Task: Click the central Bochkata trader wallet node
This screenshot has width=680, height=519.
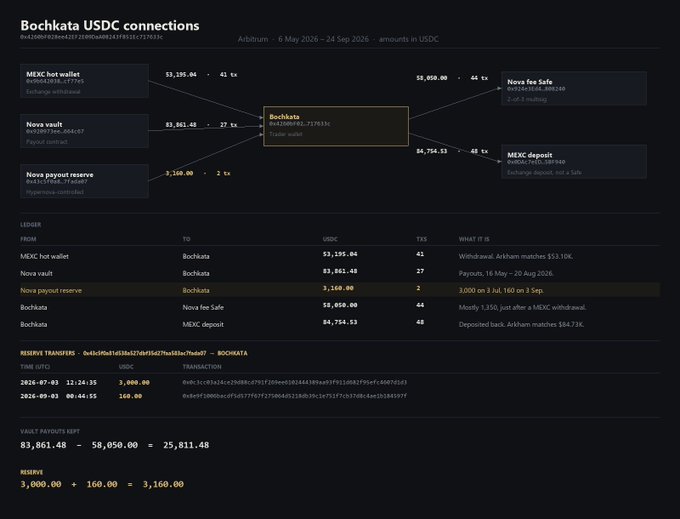Action: point(336,126)
